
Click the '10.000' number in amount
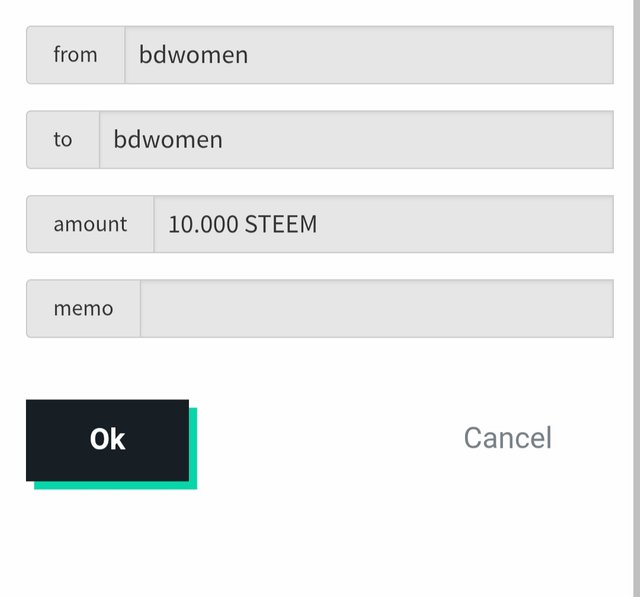(x=203, y=224)
